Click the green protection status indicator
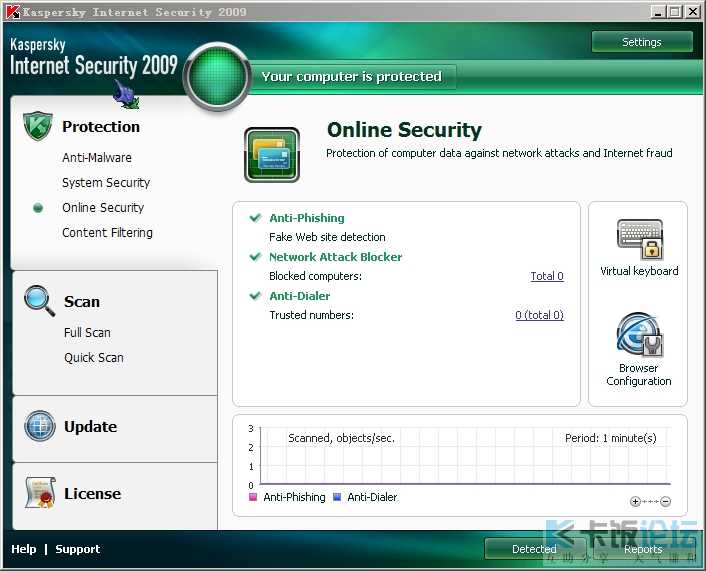 pyautogui.click(x=217, y=77)
